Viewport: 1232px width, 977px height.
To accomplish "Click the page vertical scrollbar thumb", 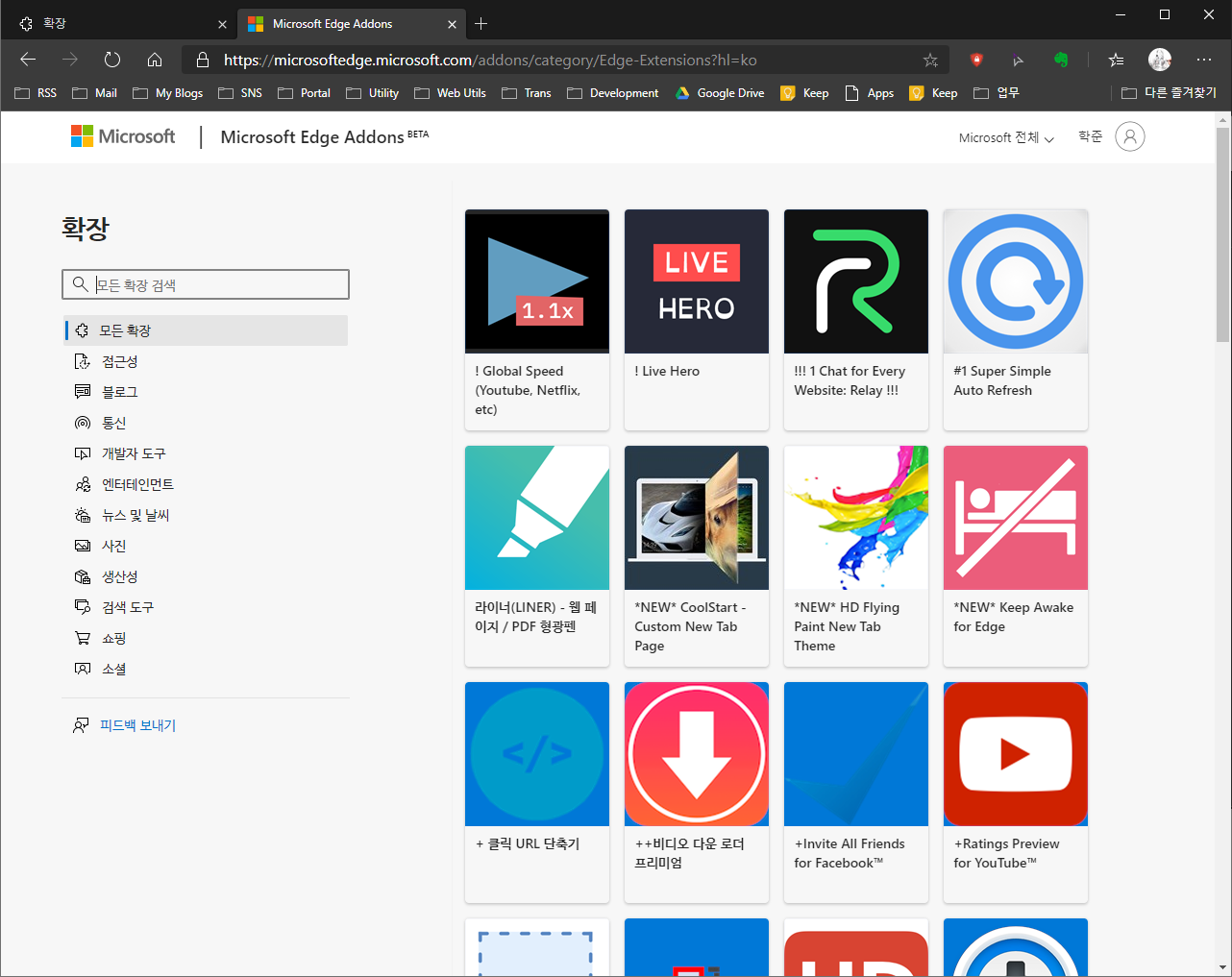I will point(1222,233).
